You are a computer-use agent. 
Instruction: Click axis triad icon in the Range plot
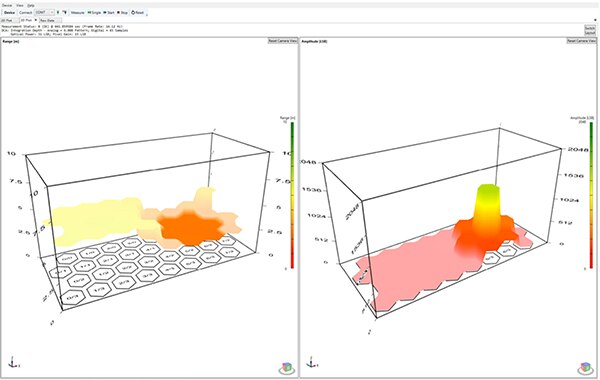click(13, 362)
